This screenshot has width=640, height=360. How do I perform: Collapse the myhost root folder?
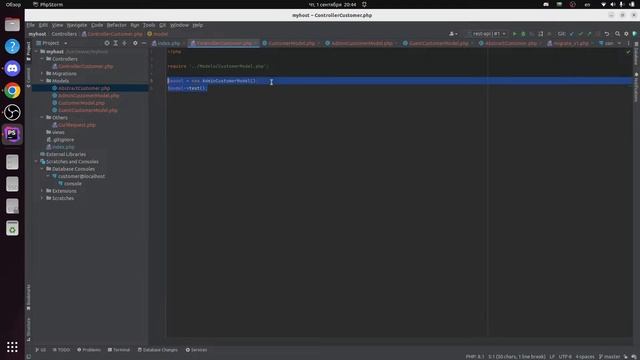[x=36, y=52]
